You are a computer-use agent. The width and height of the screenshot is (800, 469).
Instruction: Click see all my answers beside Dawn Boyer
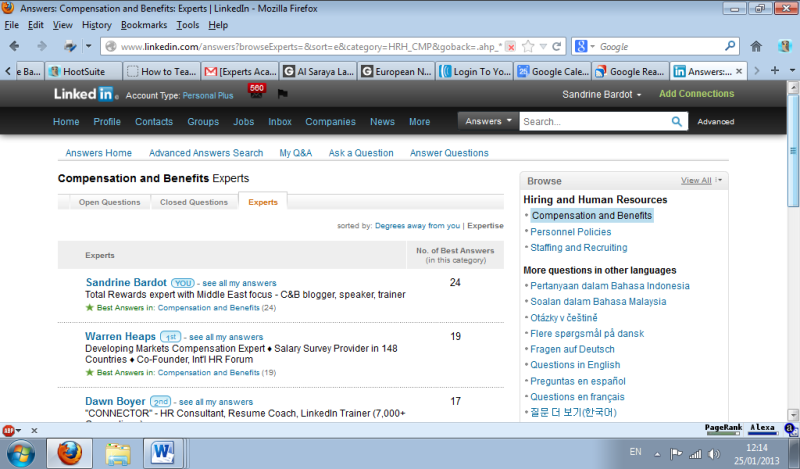tap(216, 402)
